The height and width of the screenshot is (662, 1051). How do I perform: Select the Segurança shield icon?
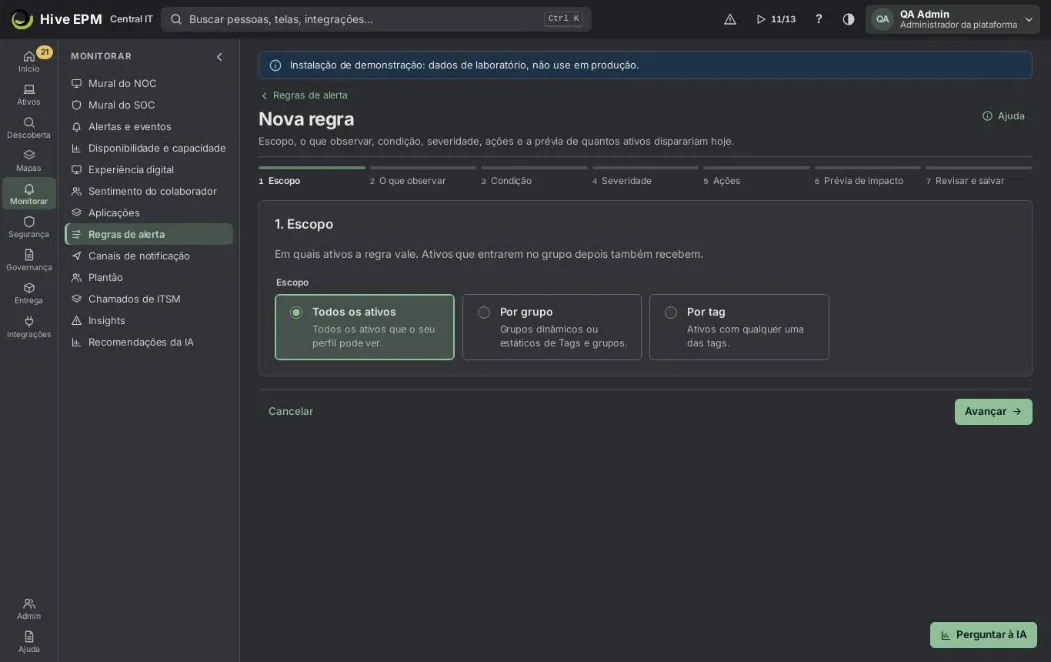pyautogui.click(x=29, y=227)
